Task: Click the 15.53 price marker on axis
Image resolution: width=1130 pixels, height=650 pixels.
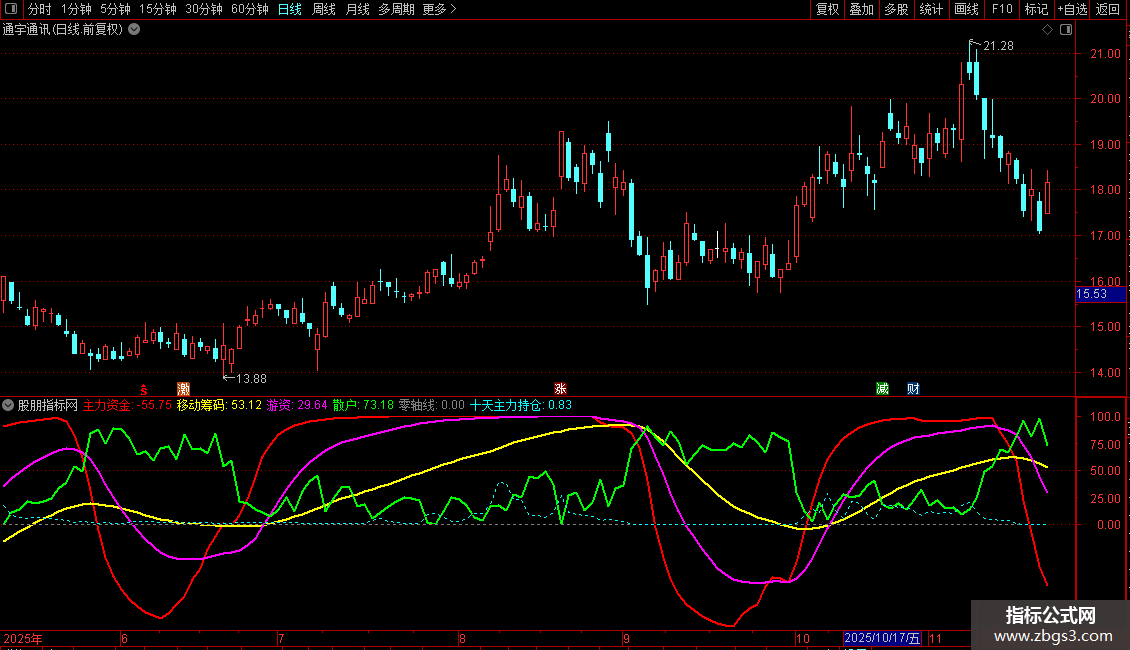Action: click(1100, 294)
